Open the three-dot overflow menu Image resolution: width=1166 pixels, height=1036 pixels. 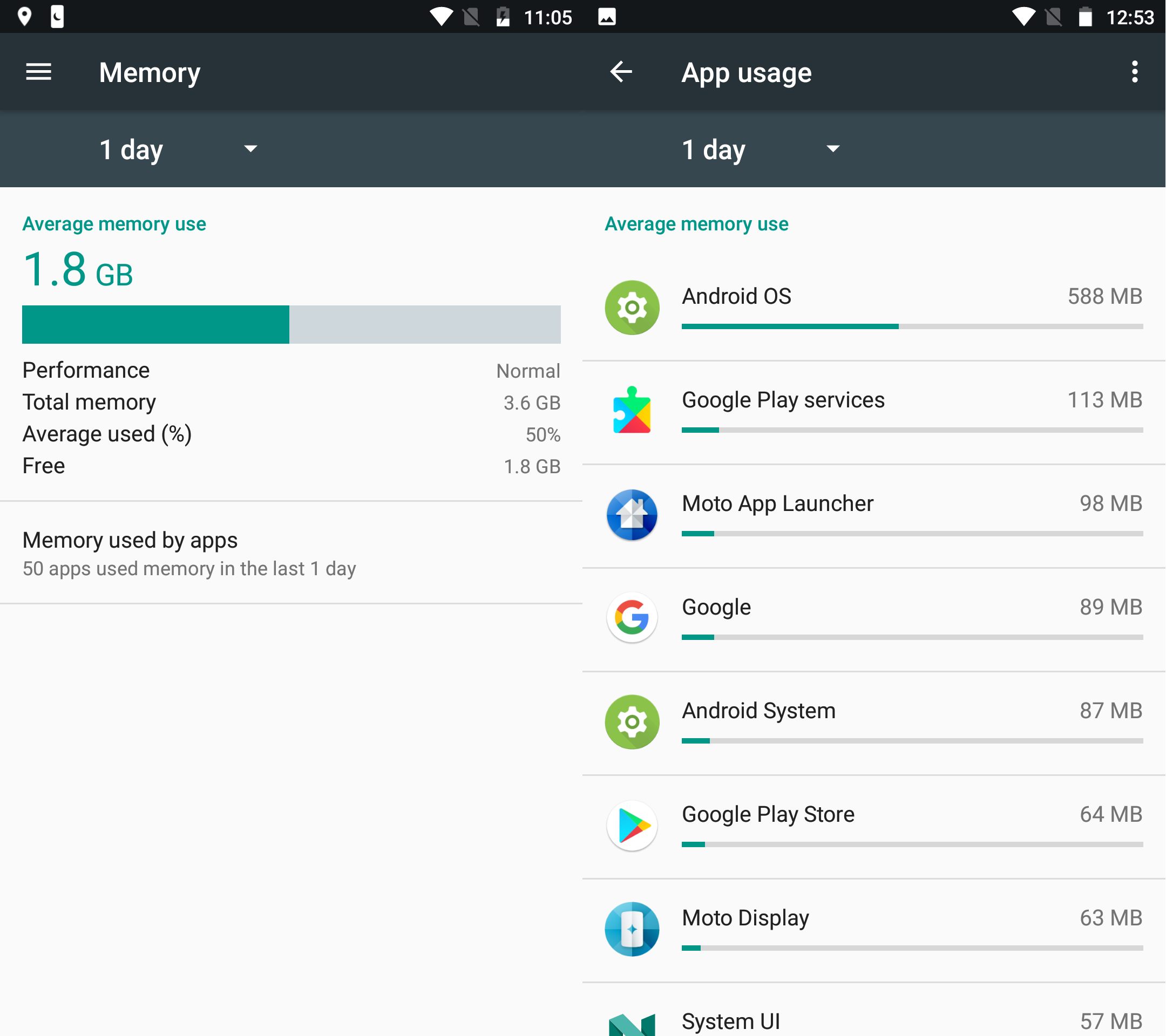(1134, 72)
